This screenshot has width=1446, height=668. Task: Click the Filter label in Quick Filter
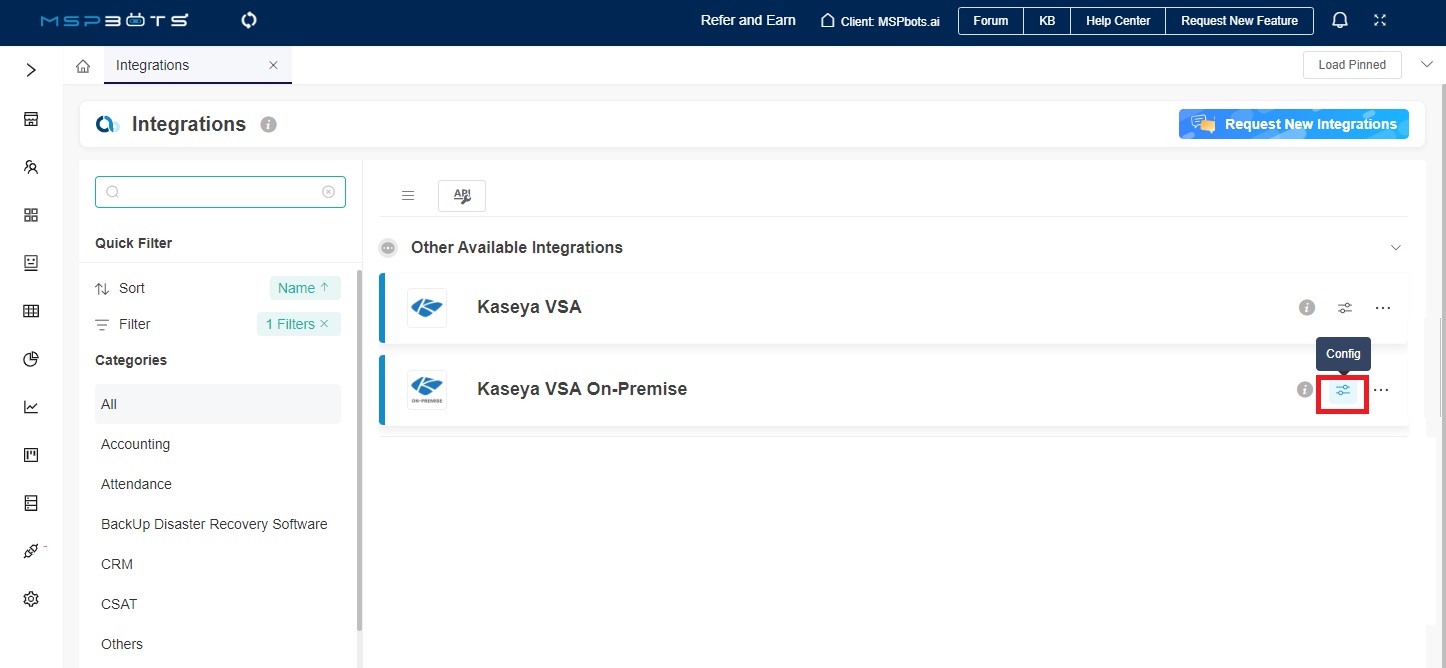(135, 324)
